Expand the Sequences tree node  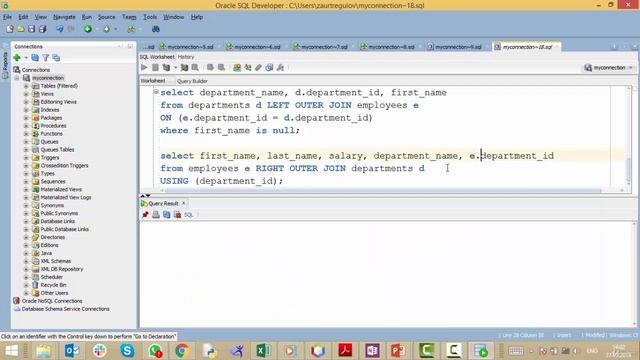26,181
